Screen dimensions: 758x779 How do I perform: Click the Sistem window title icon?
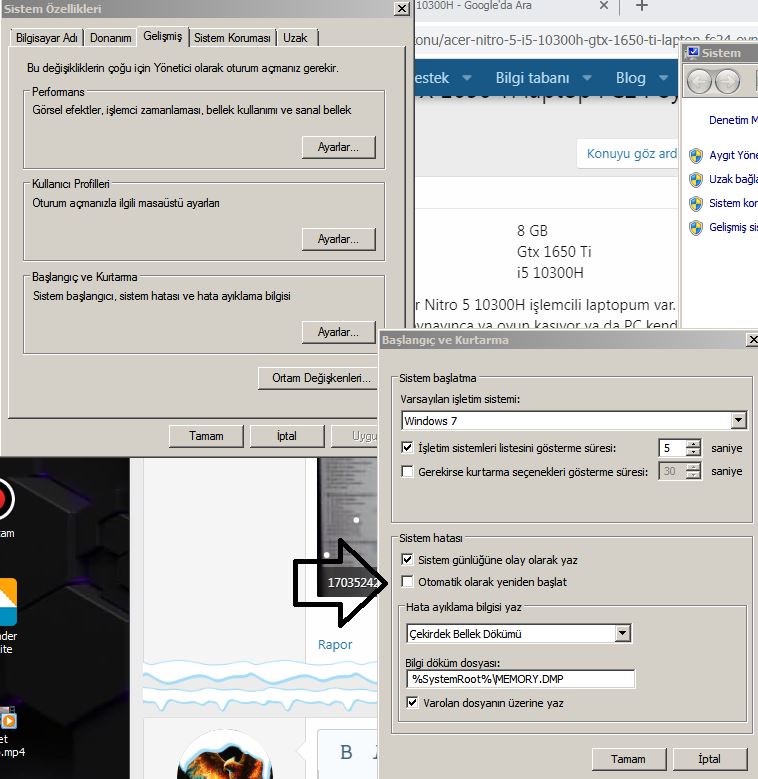691,53
